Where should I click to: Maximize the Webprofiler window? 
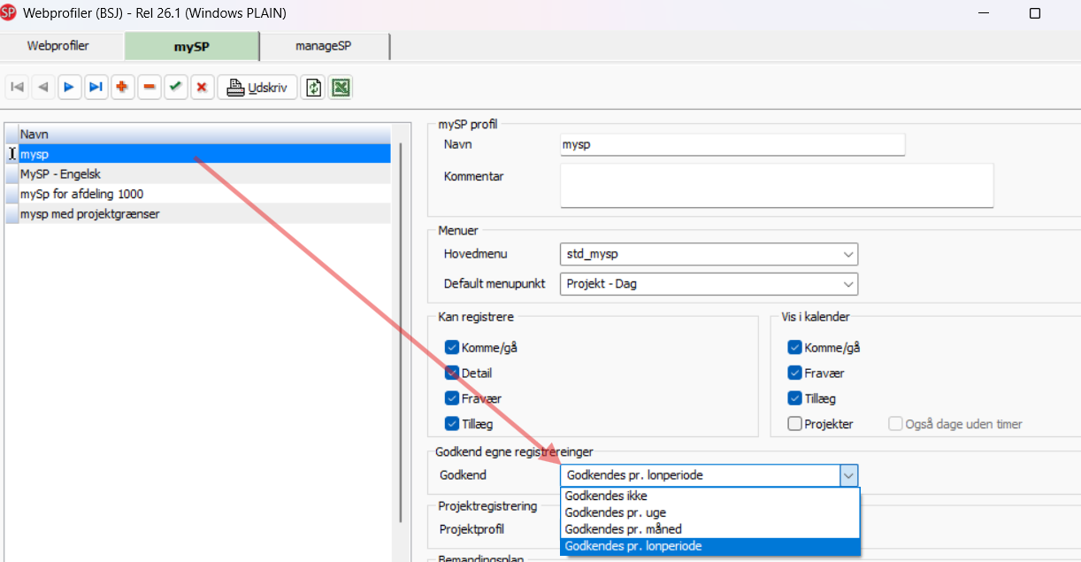pyautogui.click(x=1035, y=13)
